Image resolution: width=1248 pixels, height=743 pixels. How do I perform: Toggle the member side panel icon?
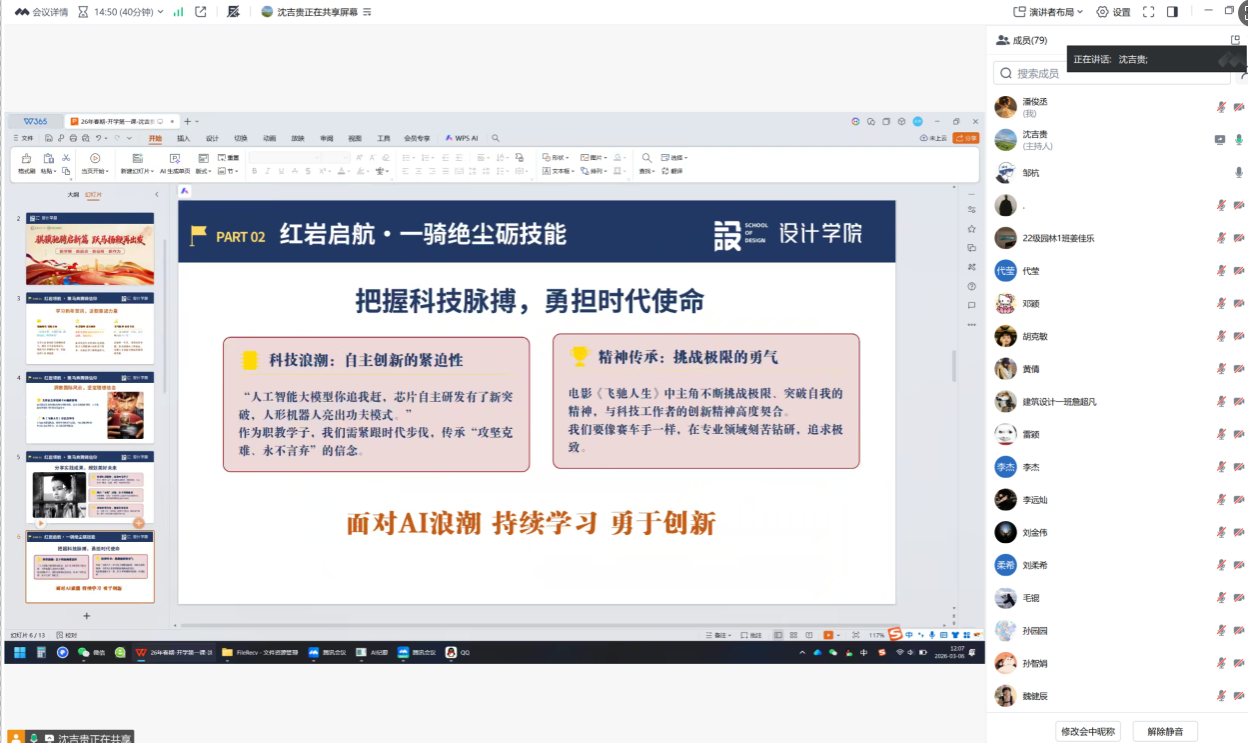click(x=1172, y=12)
